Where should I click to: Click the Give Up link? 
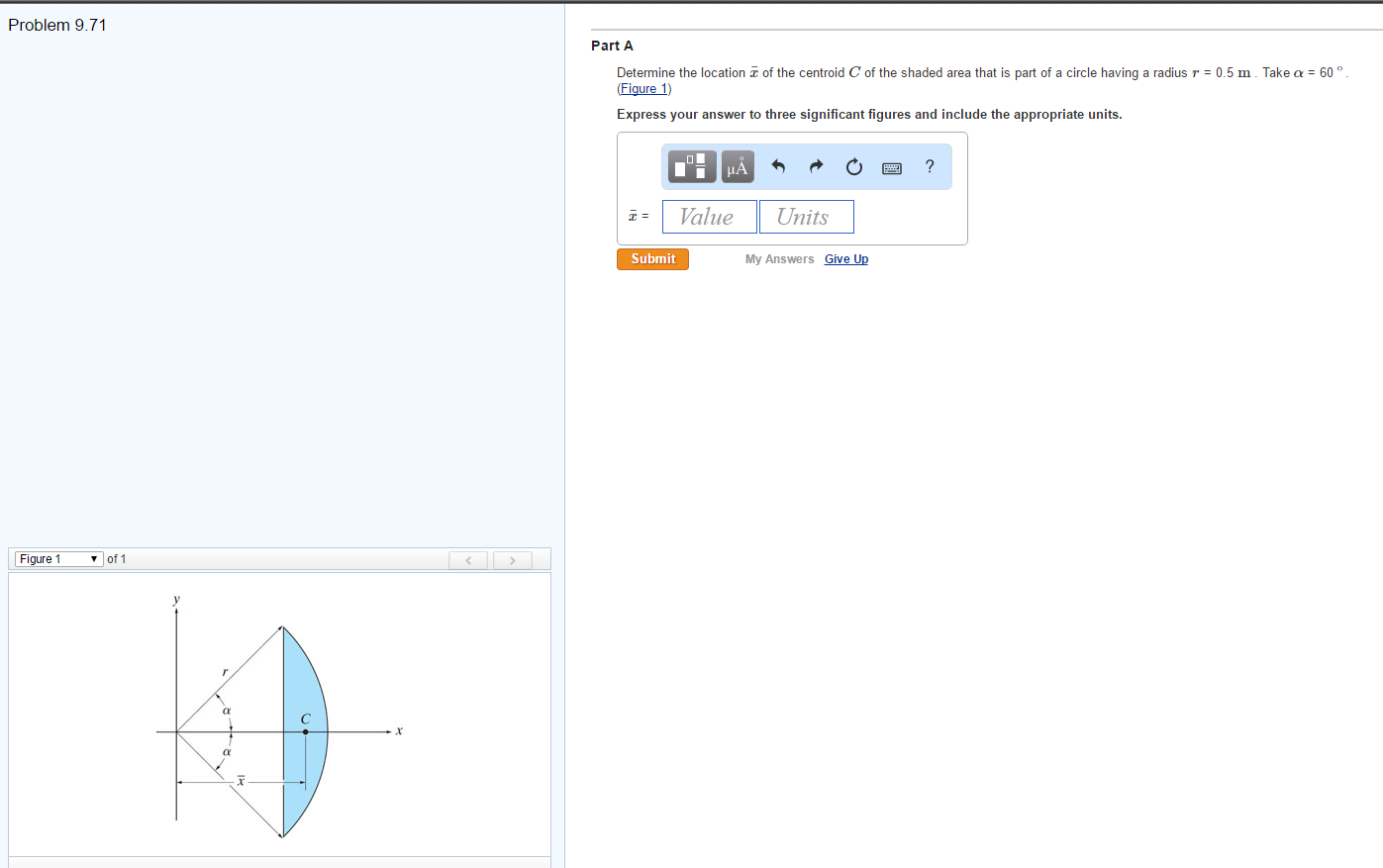tap(846, 259)
